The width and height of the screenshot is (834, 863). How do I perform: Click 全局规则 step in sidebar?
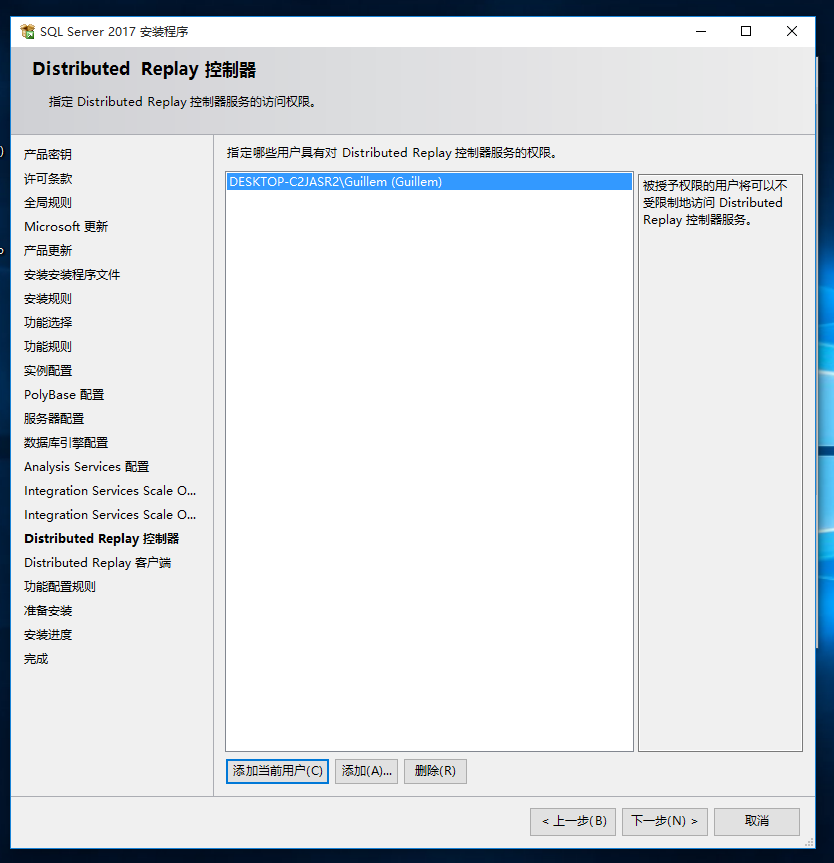point(48,203)
